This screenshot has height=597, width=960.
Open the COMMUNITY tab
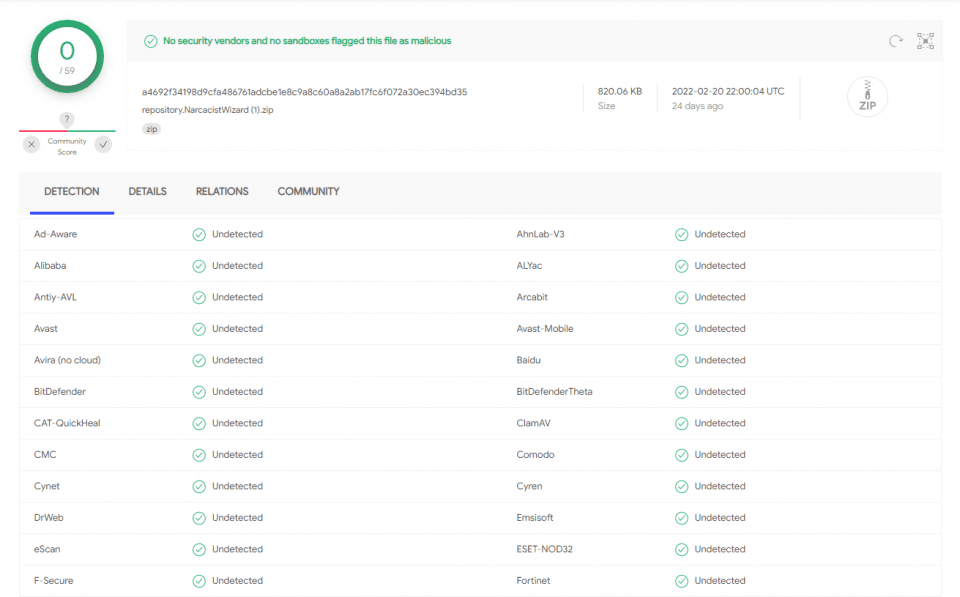click(309, 192)
